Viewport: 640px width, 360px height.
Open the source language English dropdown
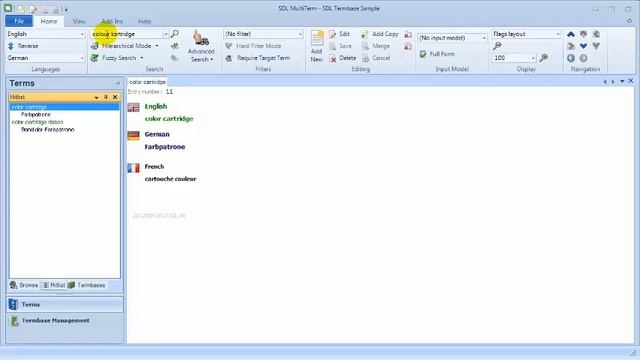point(82,34)
